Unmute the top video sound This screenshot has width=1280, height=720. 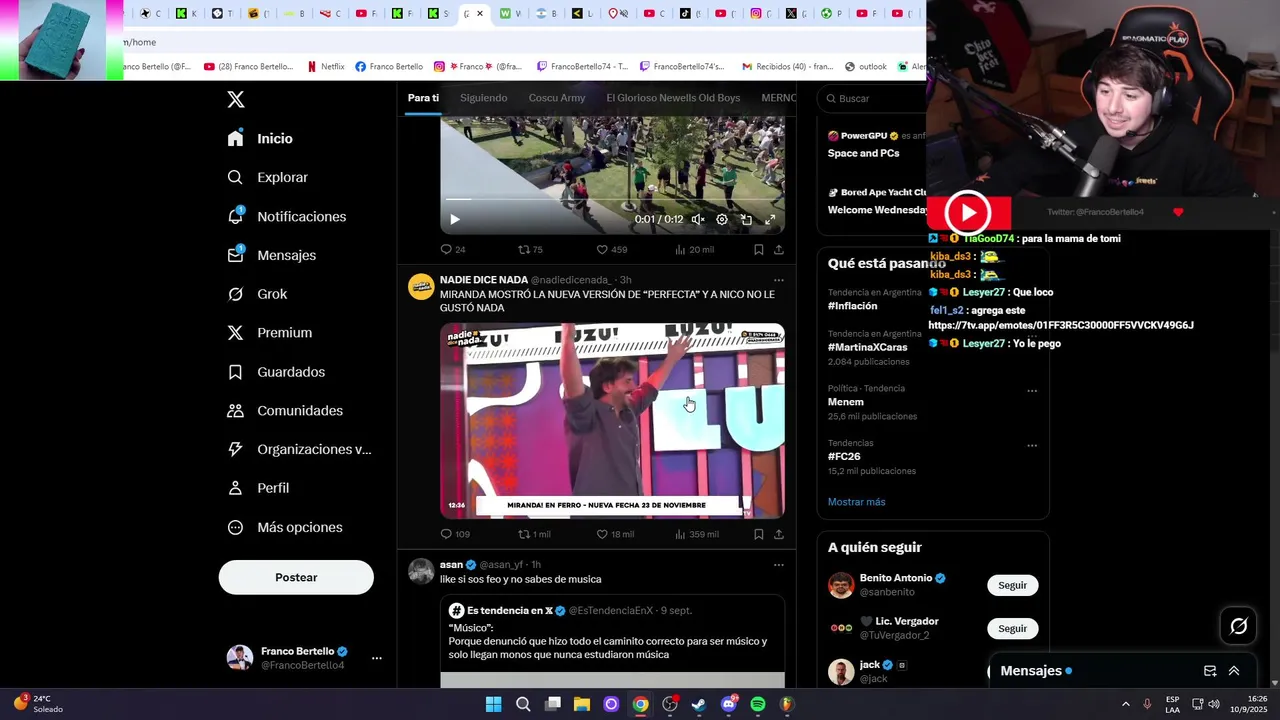[x=698, y=219]
